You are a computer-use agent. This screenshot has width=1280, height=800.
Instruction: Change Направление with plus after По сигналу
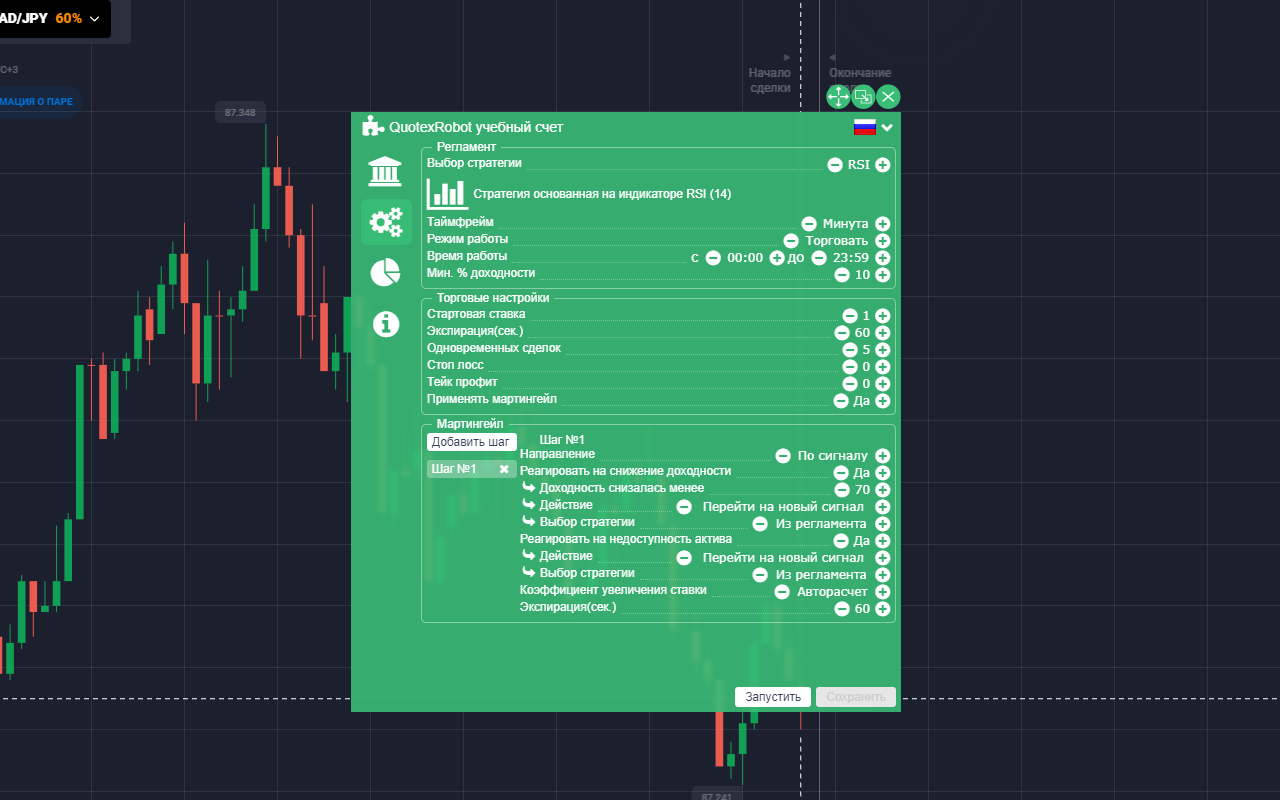(883, 456)
